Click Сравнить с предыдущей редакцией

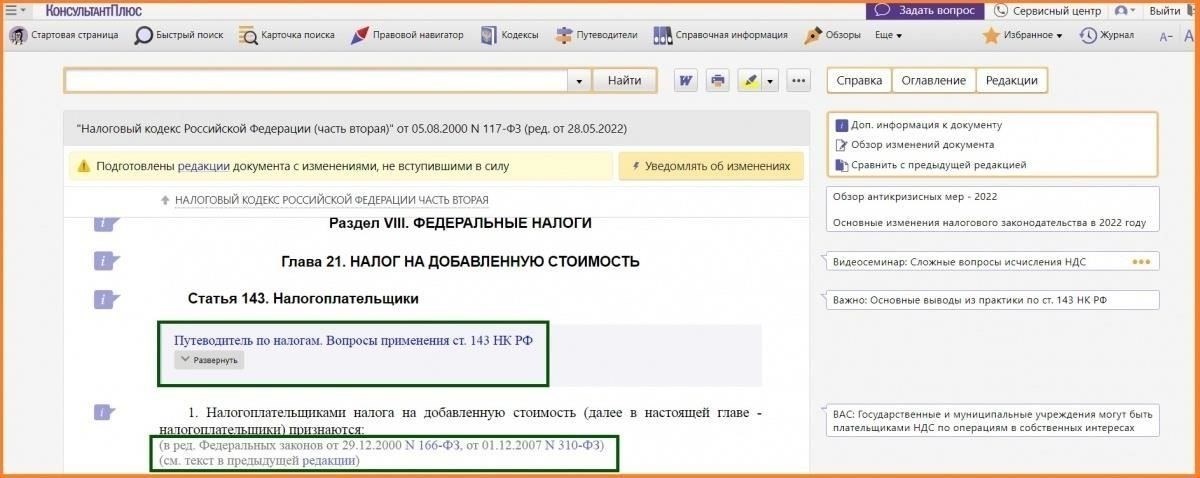click(931, 165)
